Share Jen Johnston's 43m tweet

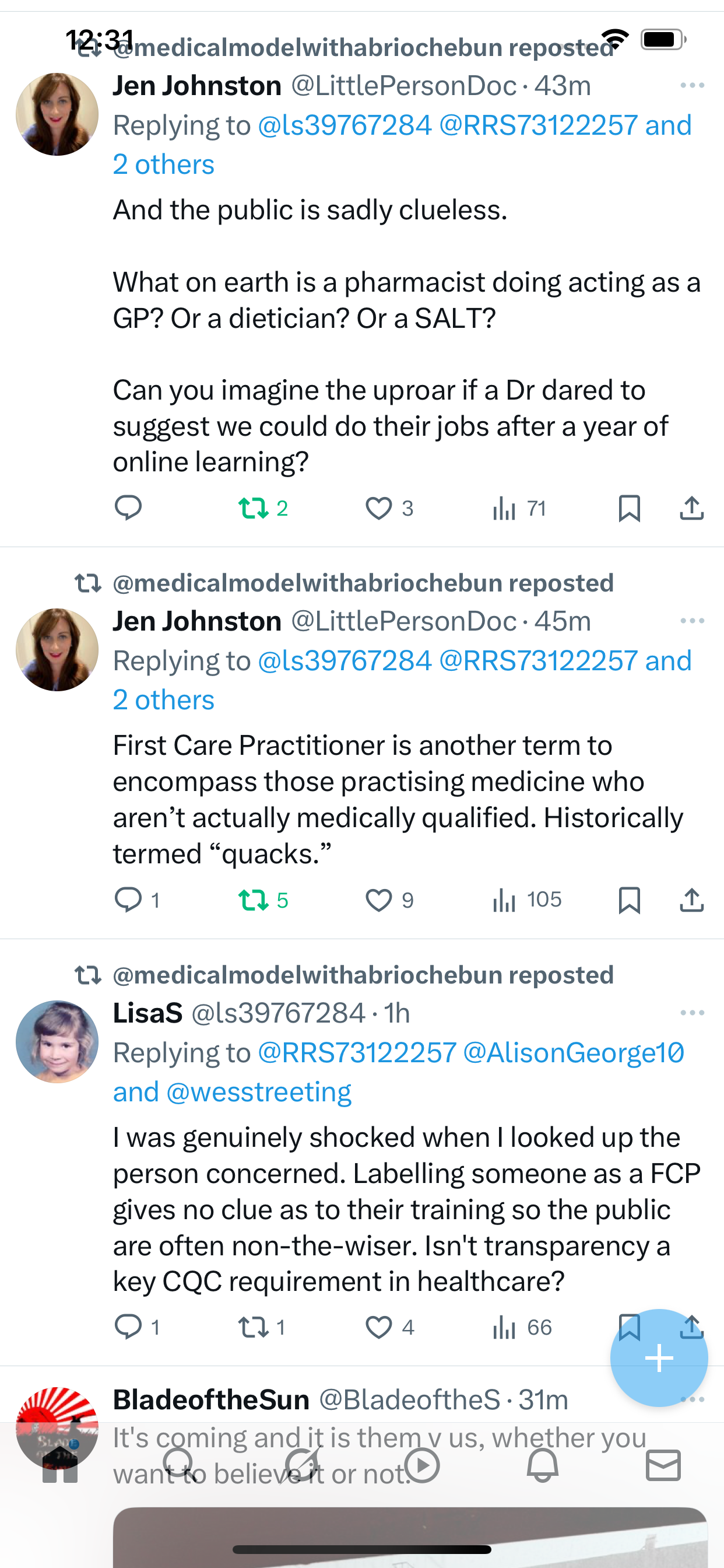[x=691, y=508]
